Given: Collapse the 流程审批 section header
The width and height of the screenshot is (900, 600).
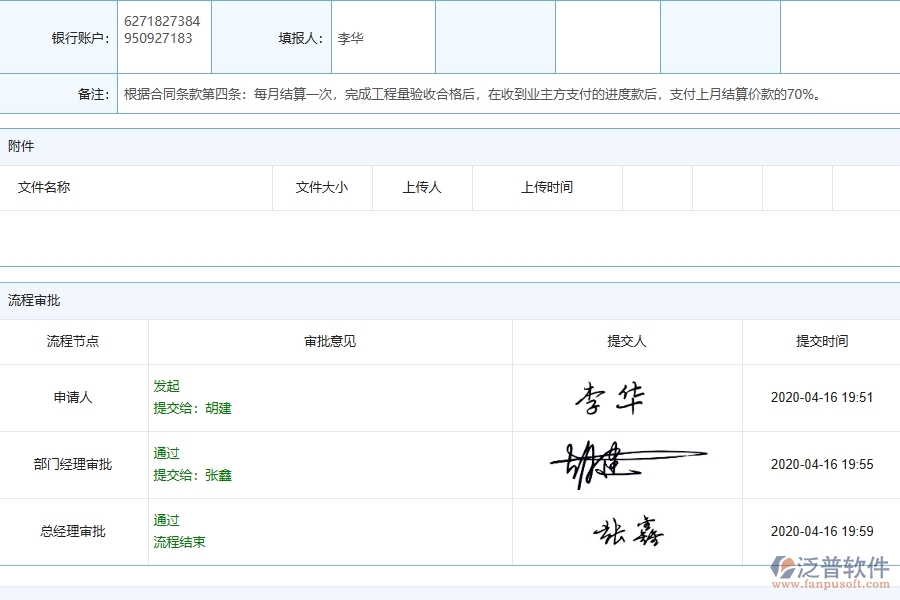Looking at the screenshot, I should (x=25, y=298).
